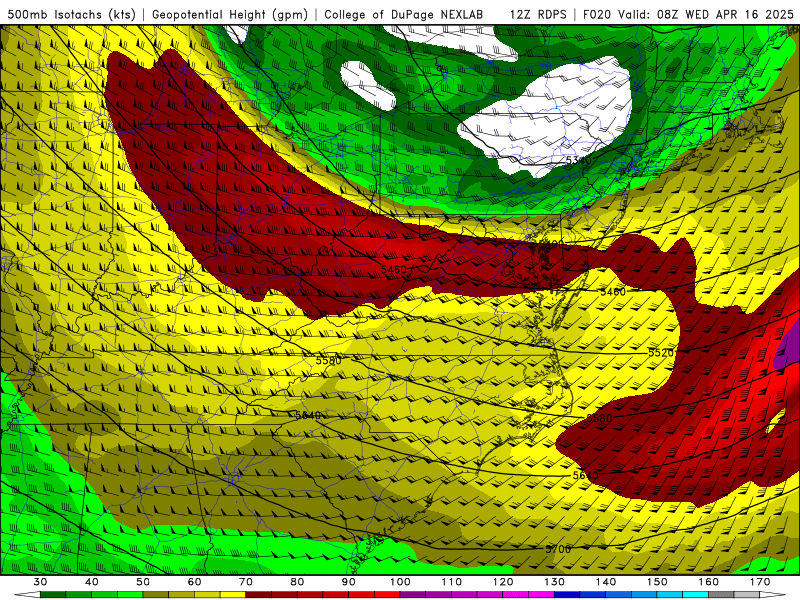Pick the bright yellow swatch just left of 70
The width and height of the screenshot is (800, 600).
[233, 595]
